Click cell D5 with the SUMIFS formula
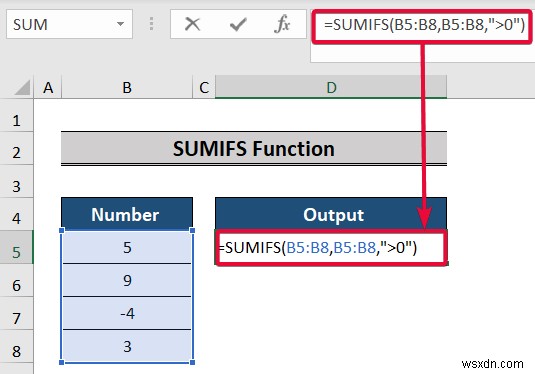535x374 pixels. tap(331, 247)
